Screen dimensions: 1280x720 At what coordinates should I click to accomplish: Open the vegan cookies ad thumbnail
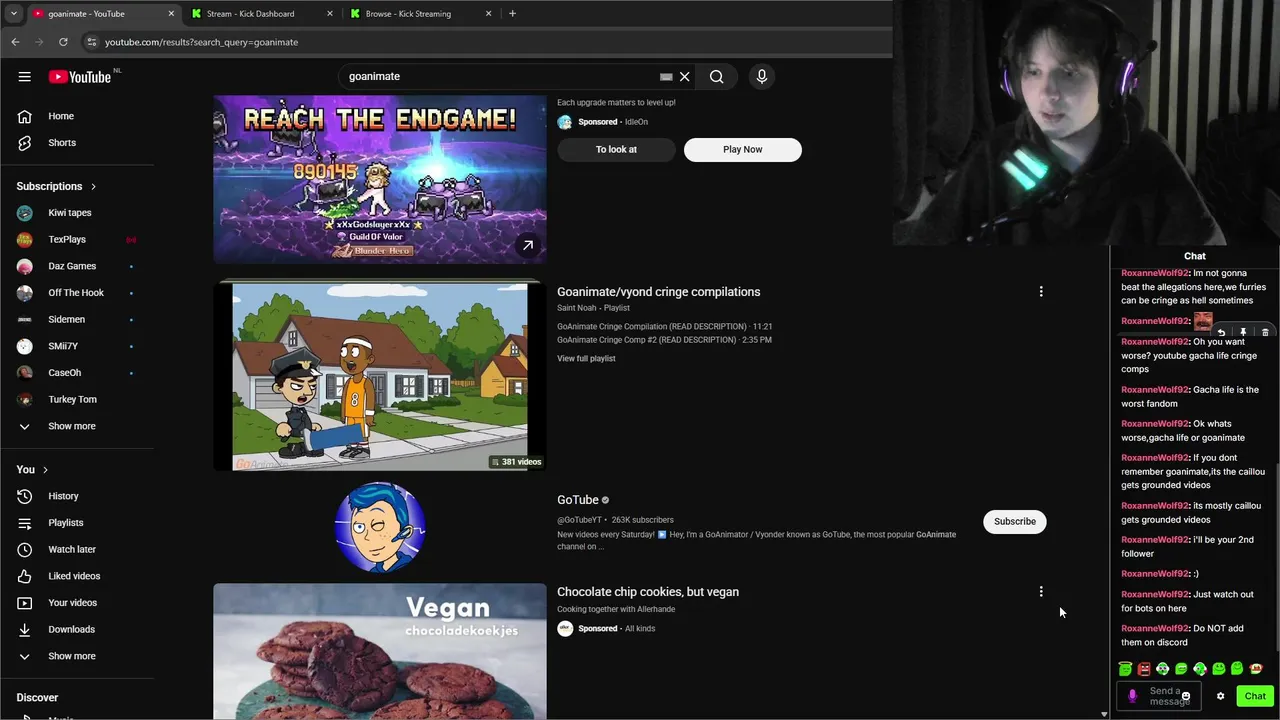pyautogui.click(x=380, y=651)
